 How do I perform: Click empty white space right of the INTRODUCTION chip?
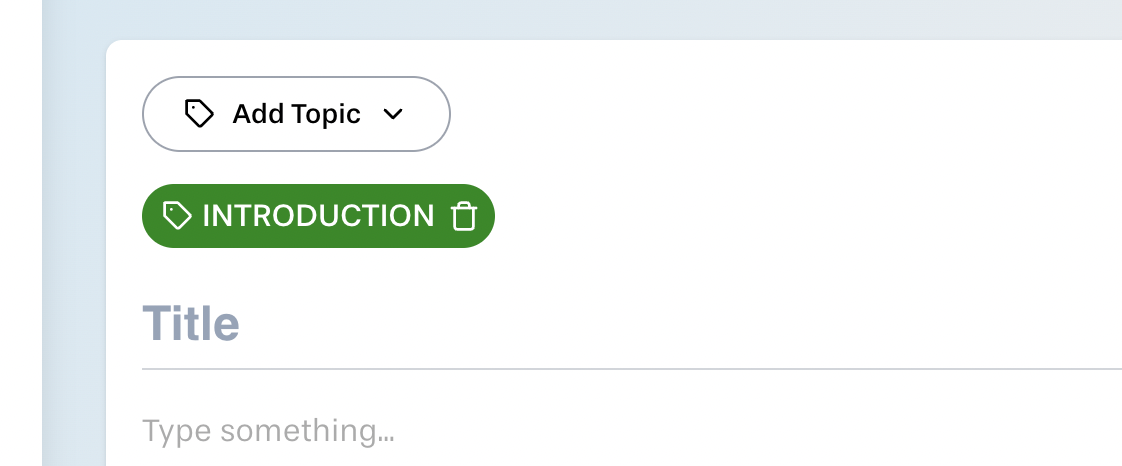pyautogui.click(x=787, y=216)
